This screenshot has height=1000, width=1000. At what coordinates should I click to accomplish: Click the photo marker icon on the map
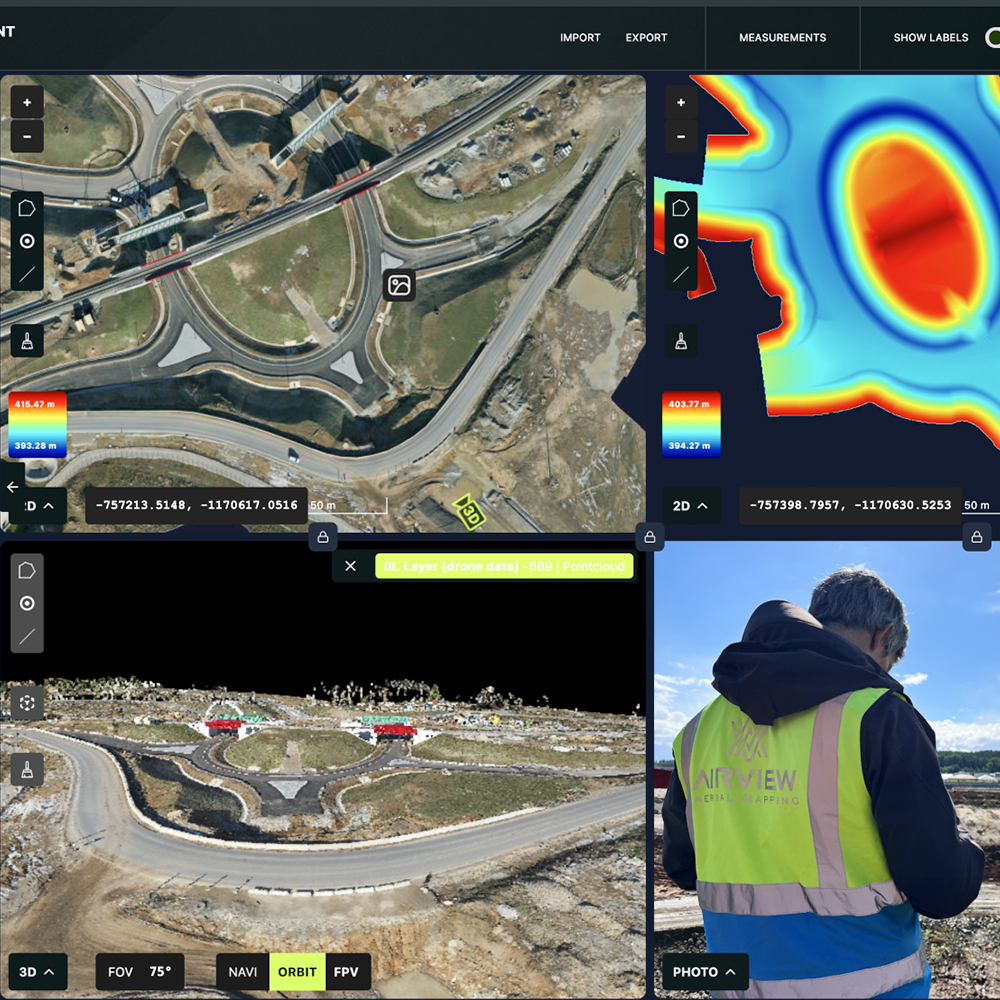399,286
